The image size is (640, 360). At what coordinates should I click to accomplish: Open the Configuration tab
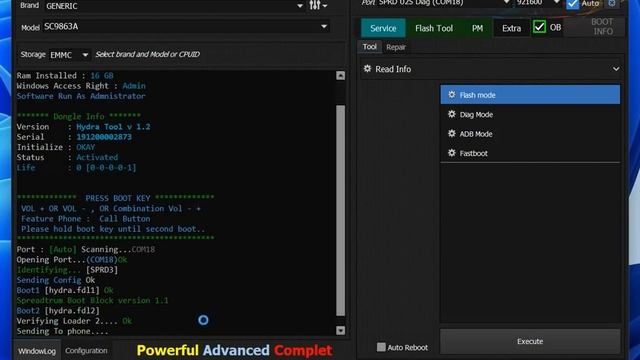point(86,351)
